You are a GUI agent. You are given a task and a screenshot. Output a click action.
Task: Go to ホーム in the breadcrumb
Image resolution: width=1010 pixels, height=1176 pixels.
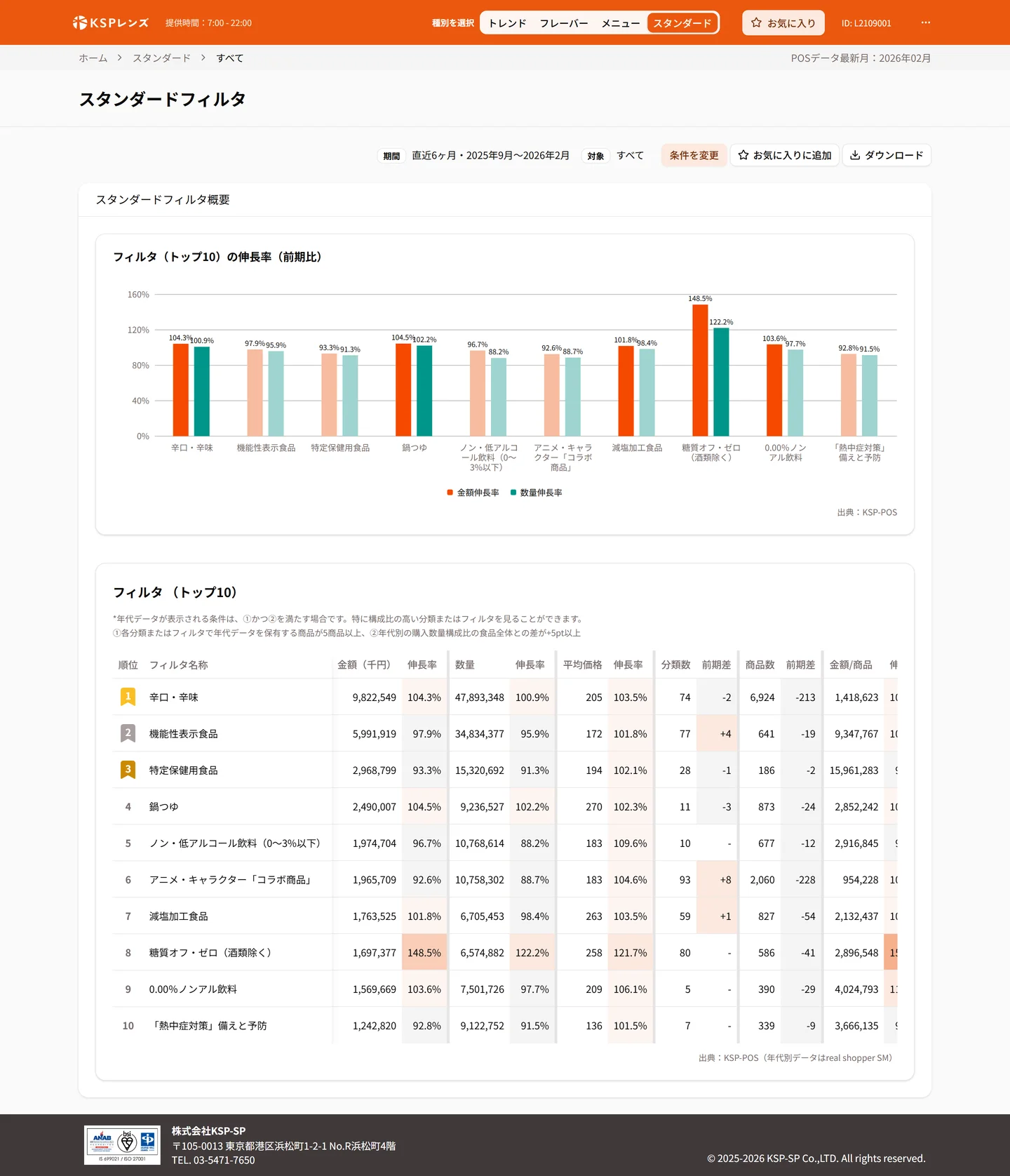tap(93, 58)
